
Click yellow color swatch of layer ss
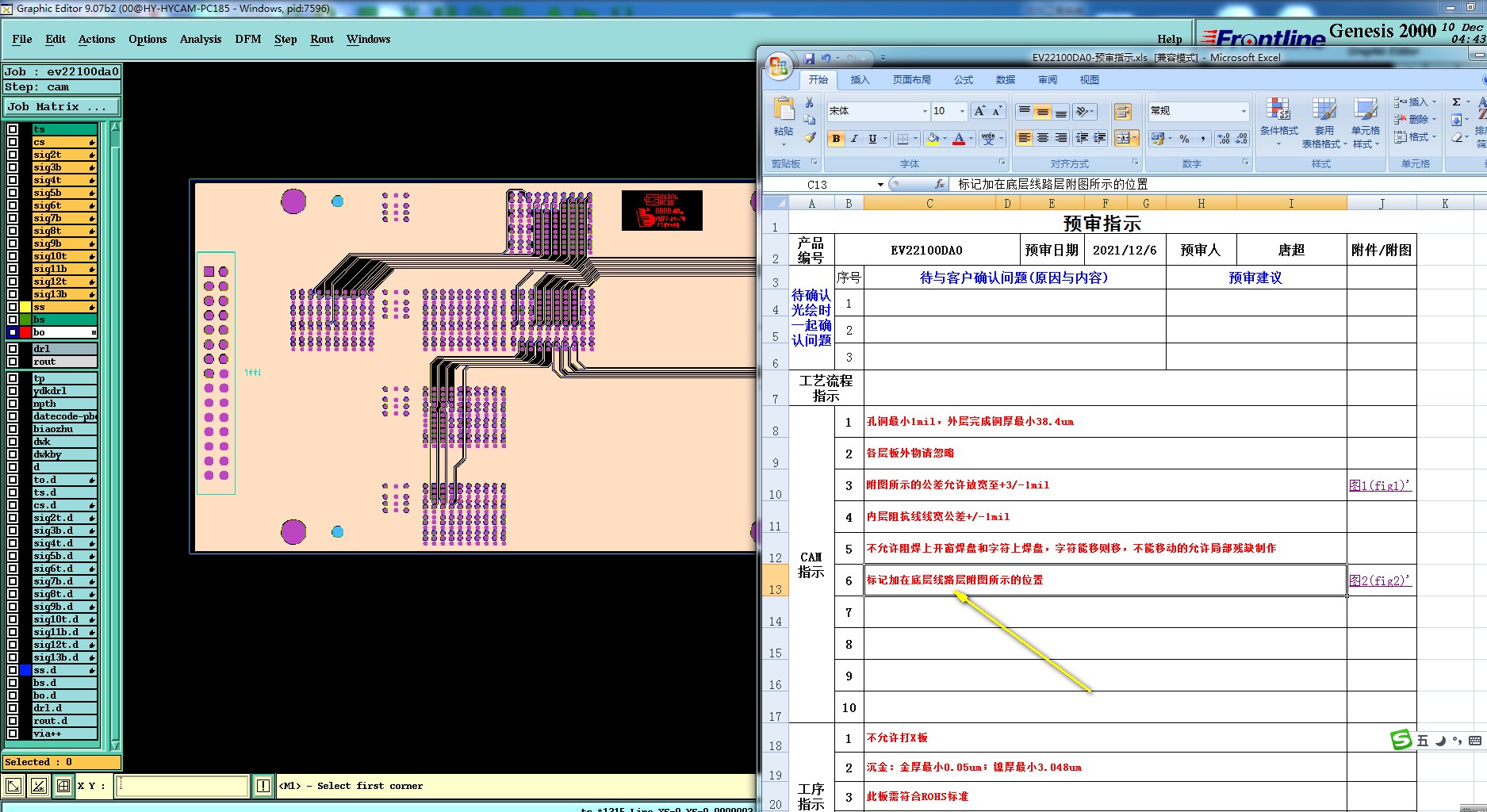click(x=25, y=307)
